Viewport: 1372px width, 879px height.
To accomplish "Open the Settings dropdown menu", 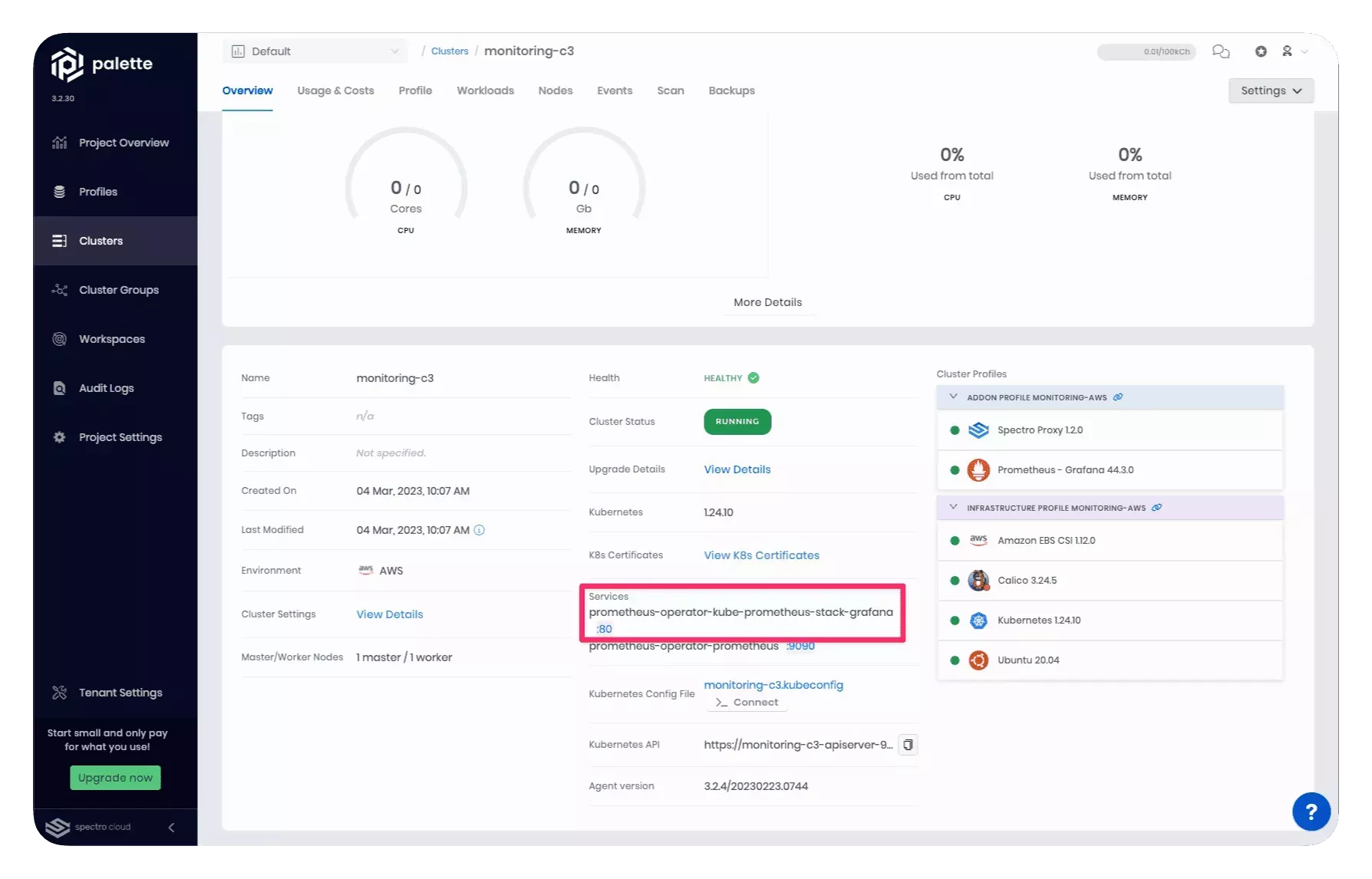I will click(1271, 91).
